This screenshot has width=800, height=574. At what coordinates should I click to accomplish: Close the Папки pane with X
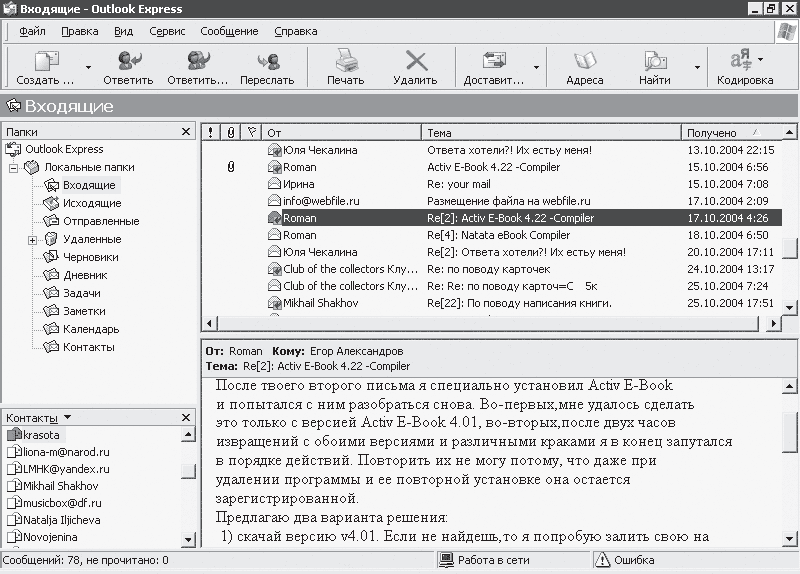[x=185, y=132]
